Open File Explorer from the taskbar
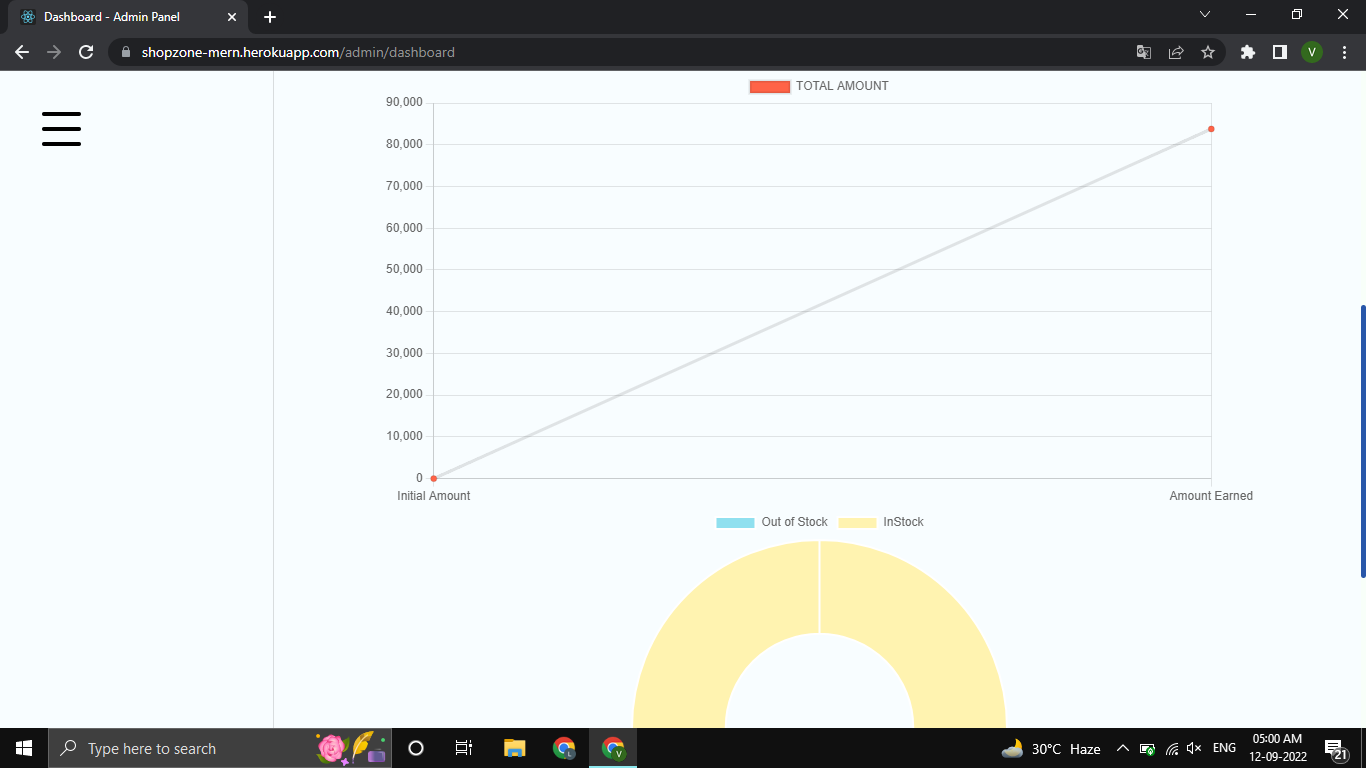The height and width of the screenshot is (768, 1366). coord(514,748)
